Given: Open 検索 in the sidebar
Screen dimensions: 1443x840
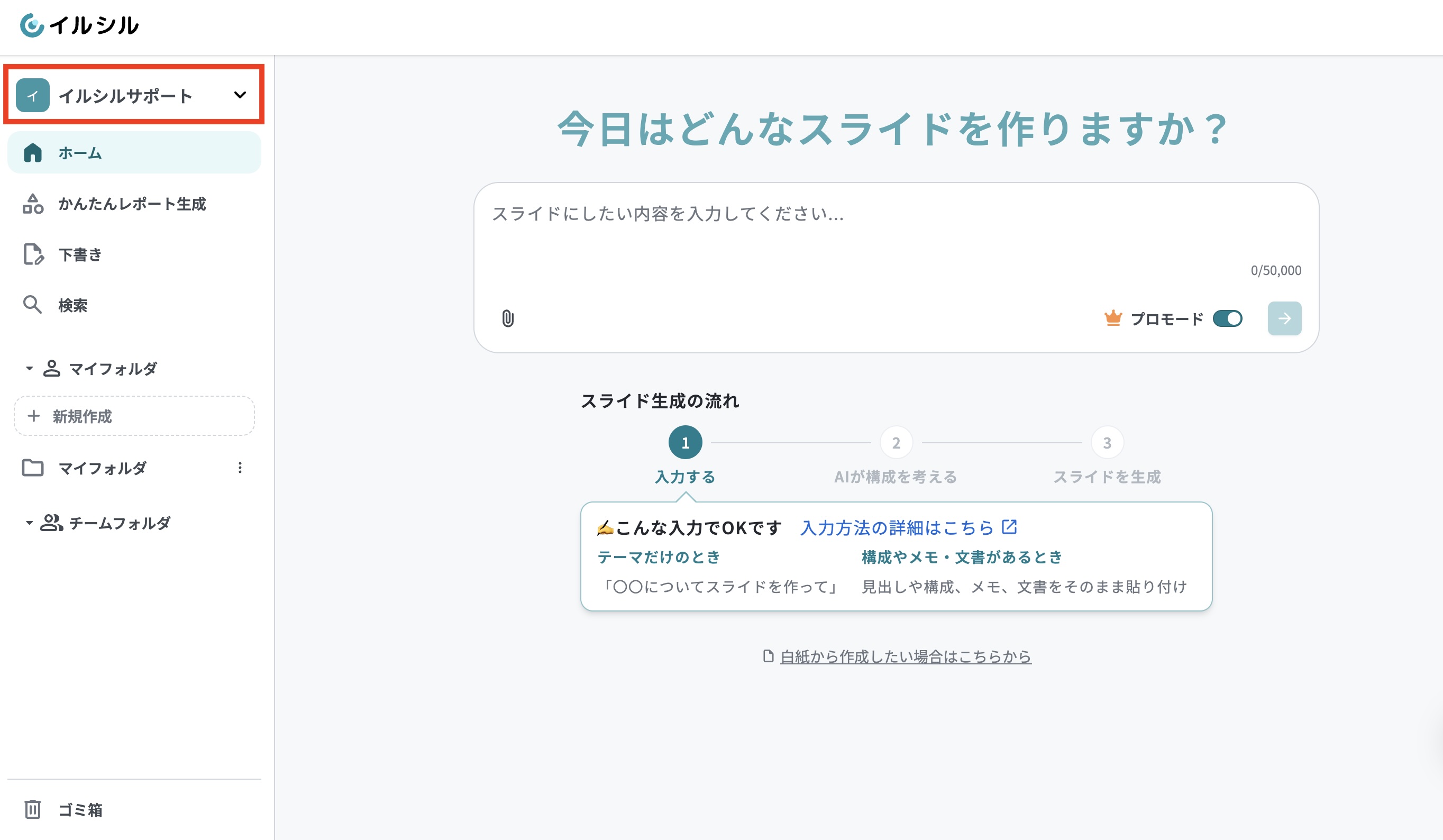Looking at the screenshot, I should coord(134,305).
